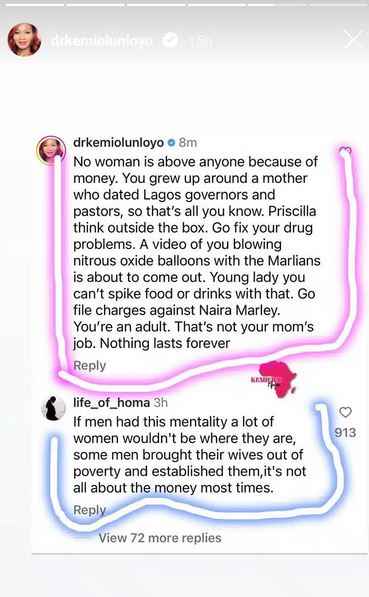Open the life_of_homa username link

click(111, 403)
